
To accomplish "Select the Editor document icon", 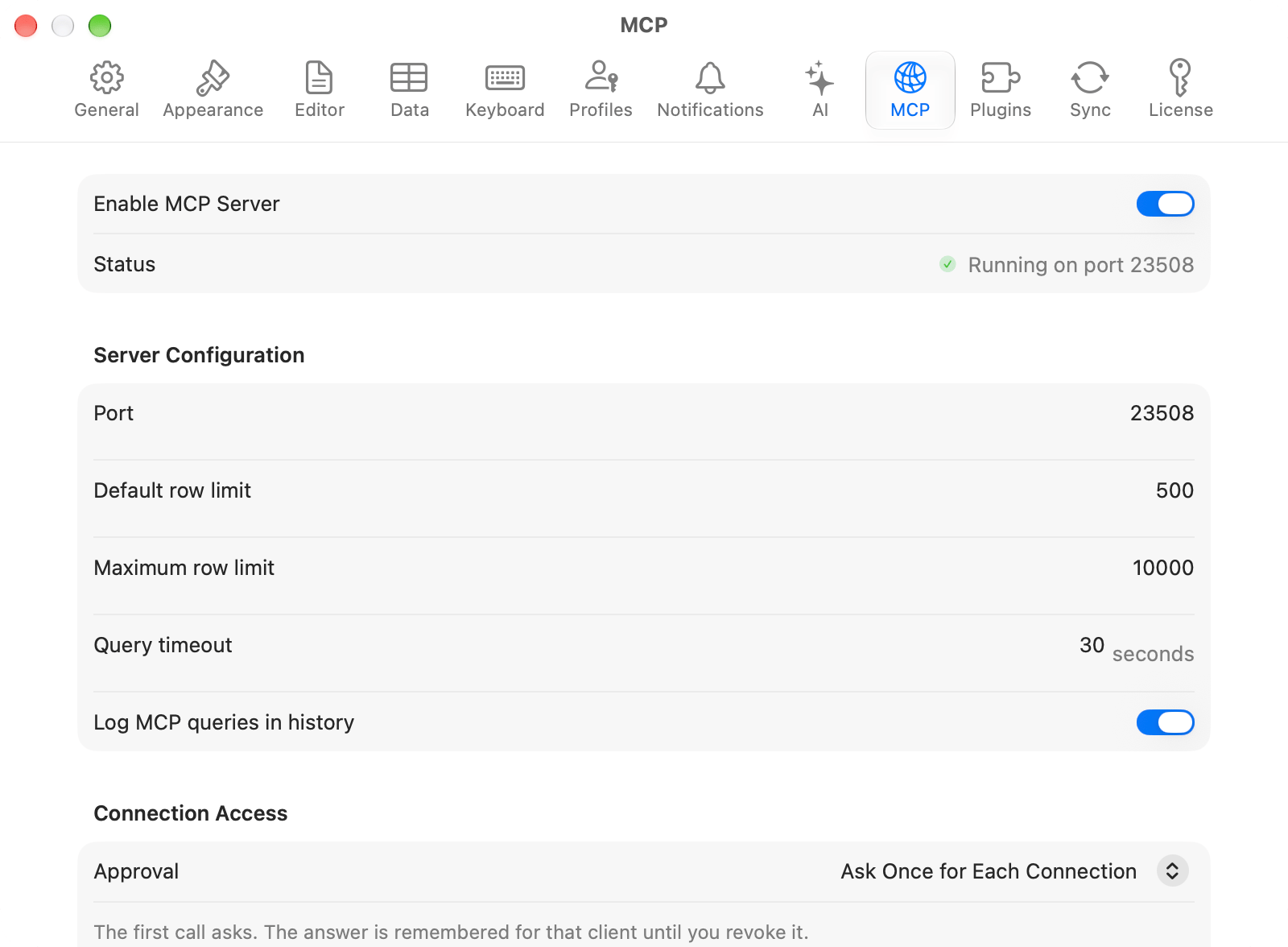I will point(320,78).
